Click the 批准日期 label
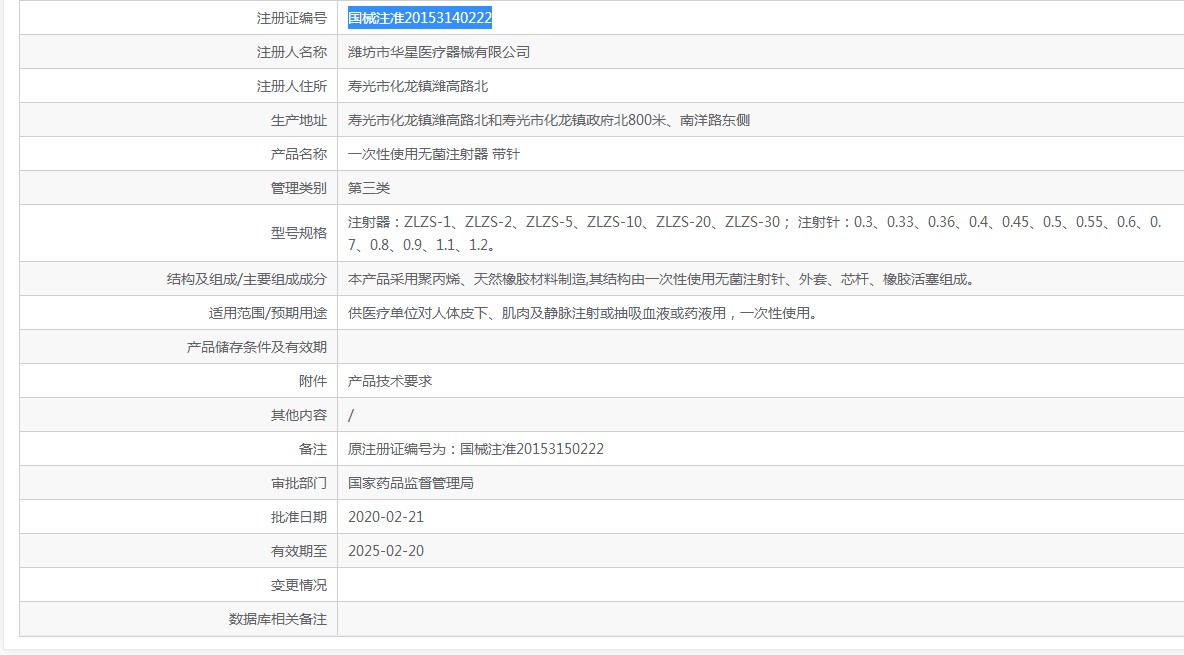This screenshot has width=1184, height=655. pos(299,518)
